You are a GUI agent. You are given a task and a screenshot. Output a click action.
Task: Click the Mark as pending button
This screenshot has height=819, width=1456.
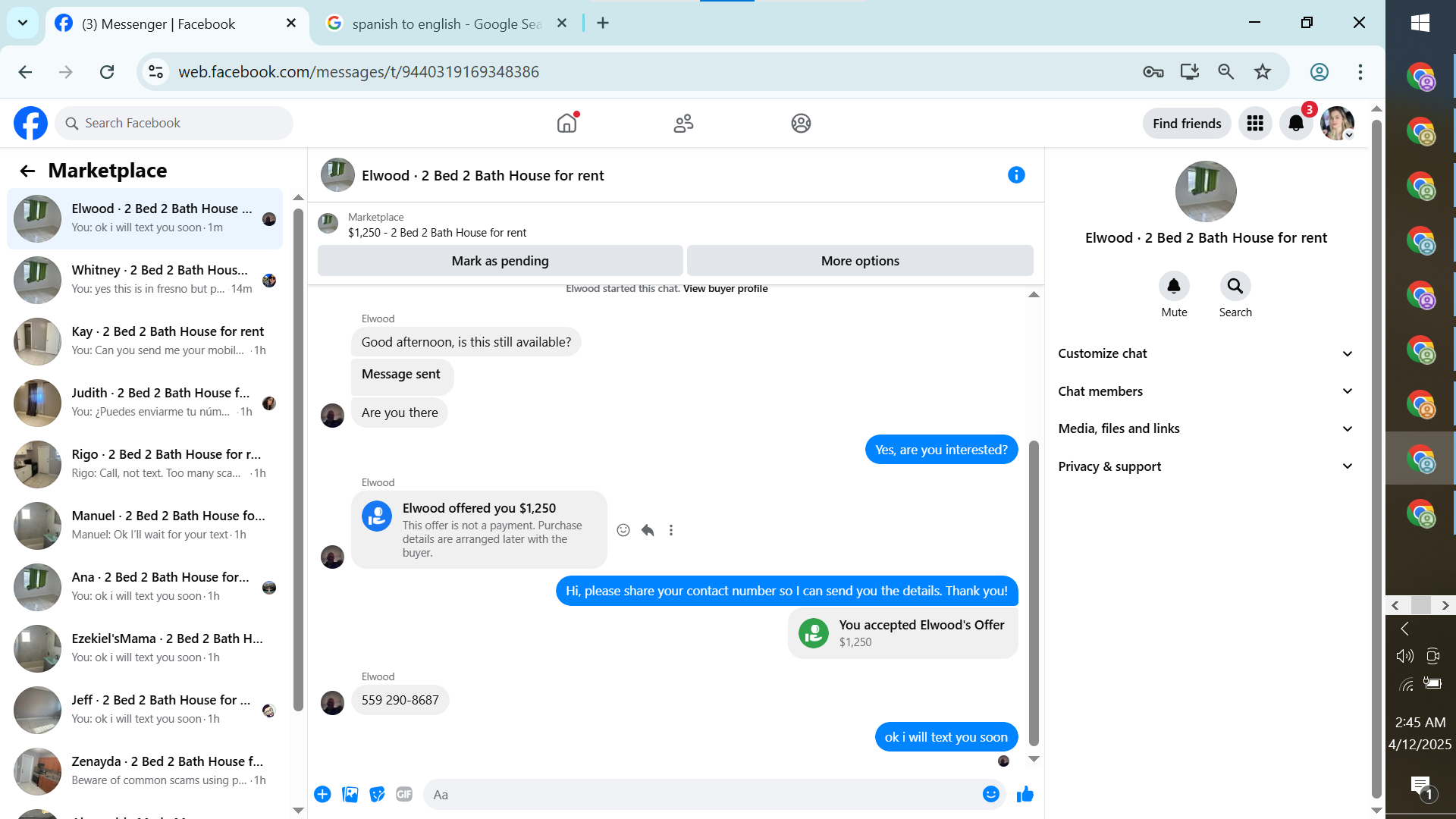500,261
